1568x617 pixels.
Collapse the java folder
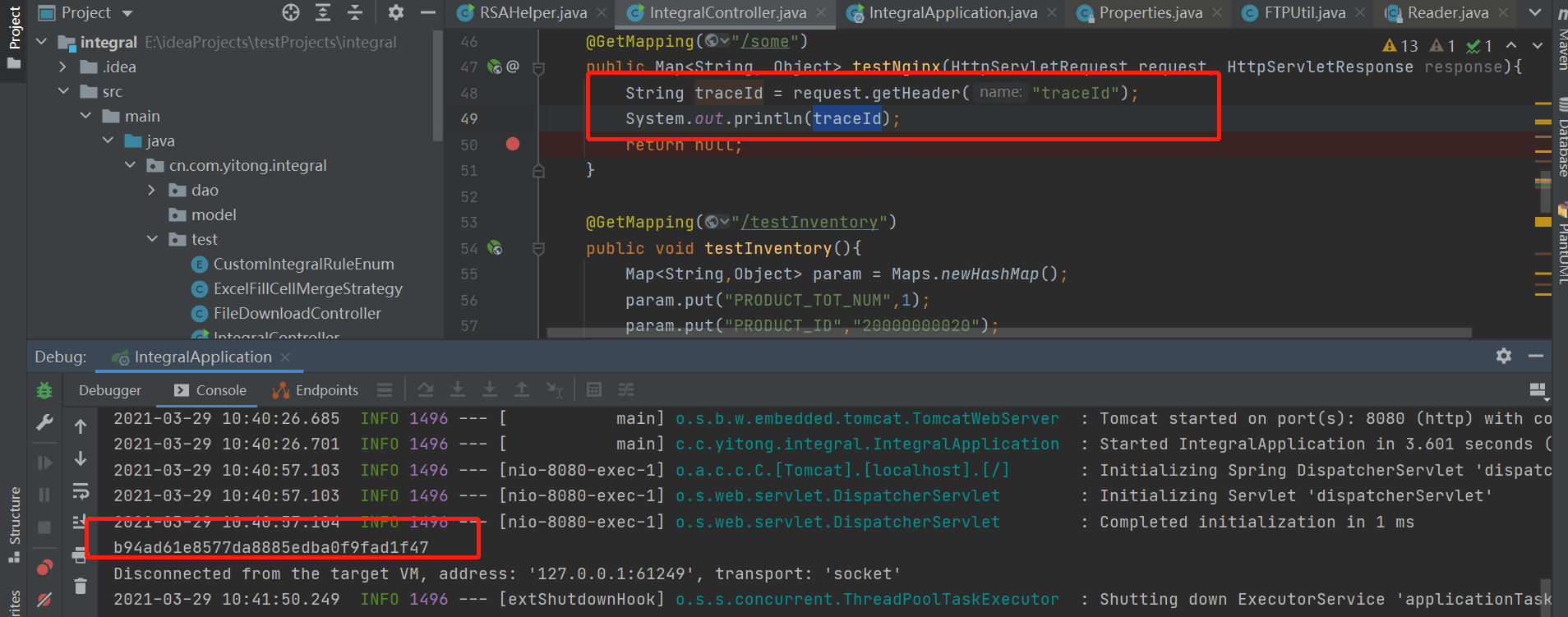(x=108, y=140)
